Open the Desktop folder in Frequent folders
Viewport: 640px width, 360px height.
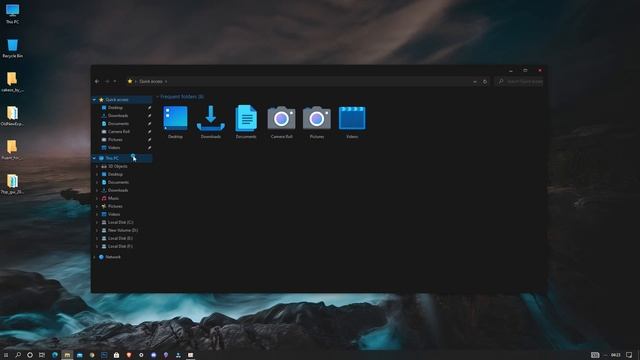176,122
